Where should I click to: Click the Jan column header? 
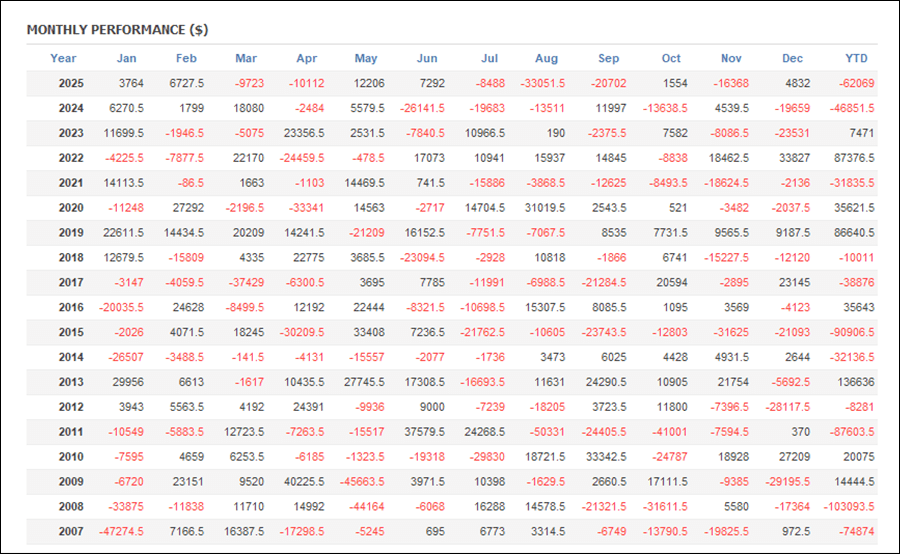click(x=126, y=58)
